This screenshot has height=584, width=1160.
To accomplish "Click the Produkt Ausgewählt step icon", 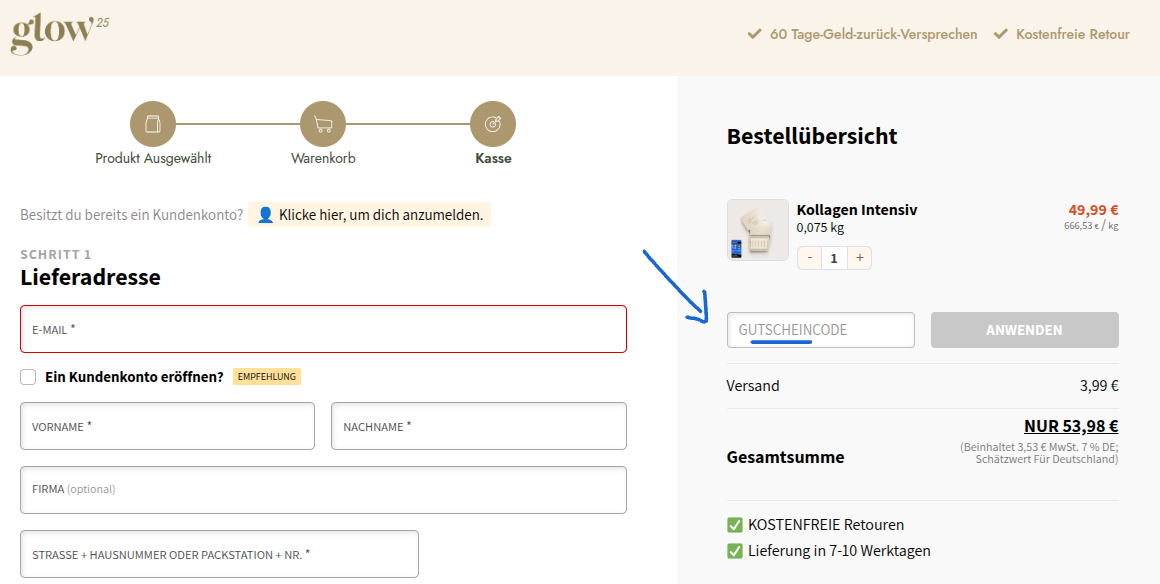I will 153,124.
